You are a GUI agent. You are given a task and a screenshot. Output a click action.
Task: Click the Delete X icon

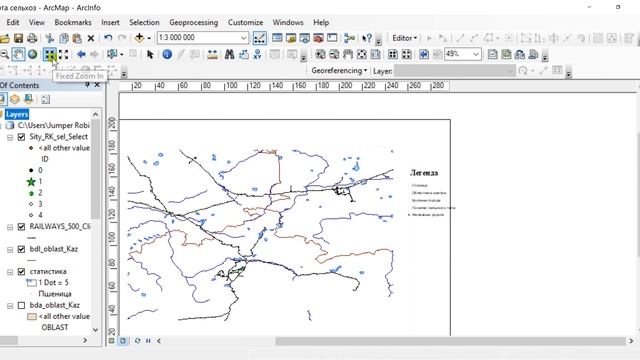tap(91, 38)
